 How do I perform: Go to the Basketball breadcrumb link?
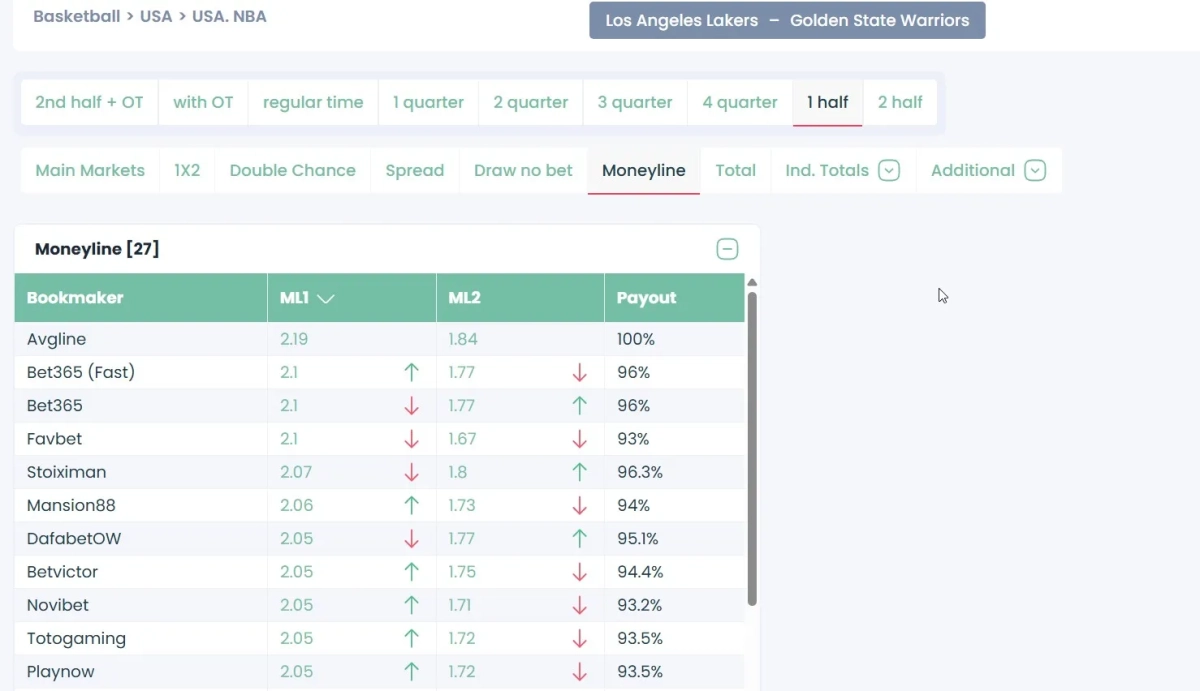tap(76, 17)
